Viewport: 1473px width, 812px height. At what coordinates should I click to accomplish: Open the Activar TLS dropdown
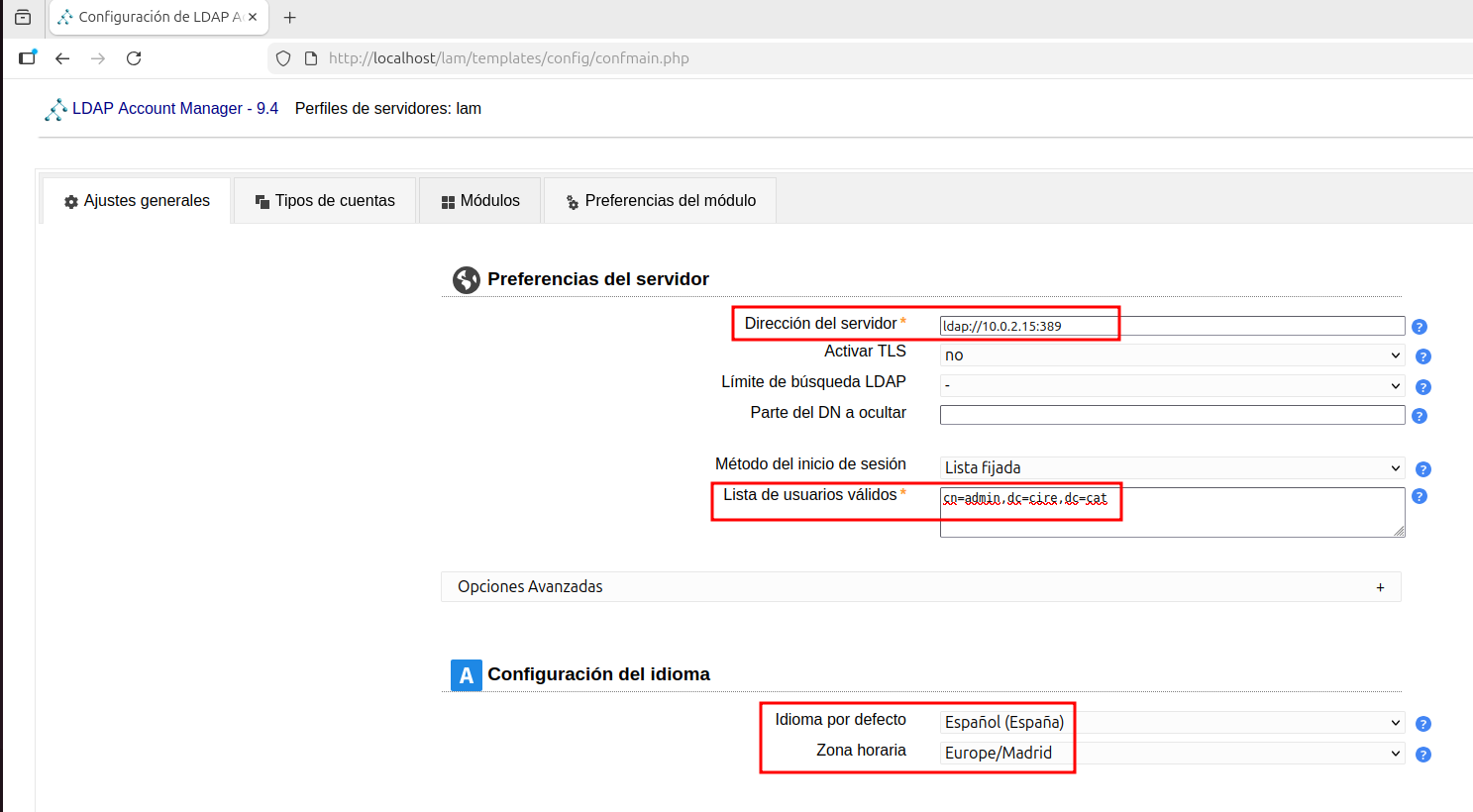1172,355
